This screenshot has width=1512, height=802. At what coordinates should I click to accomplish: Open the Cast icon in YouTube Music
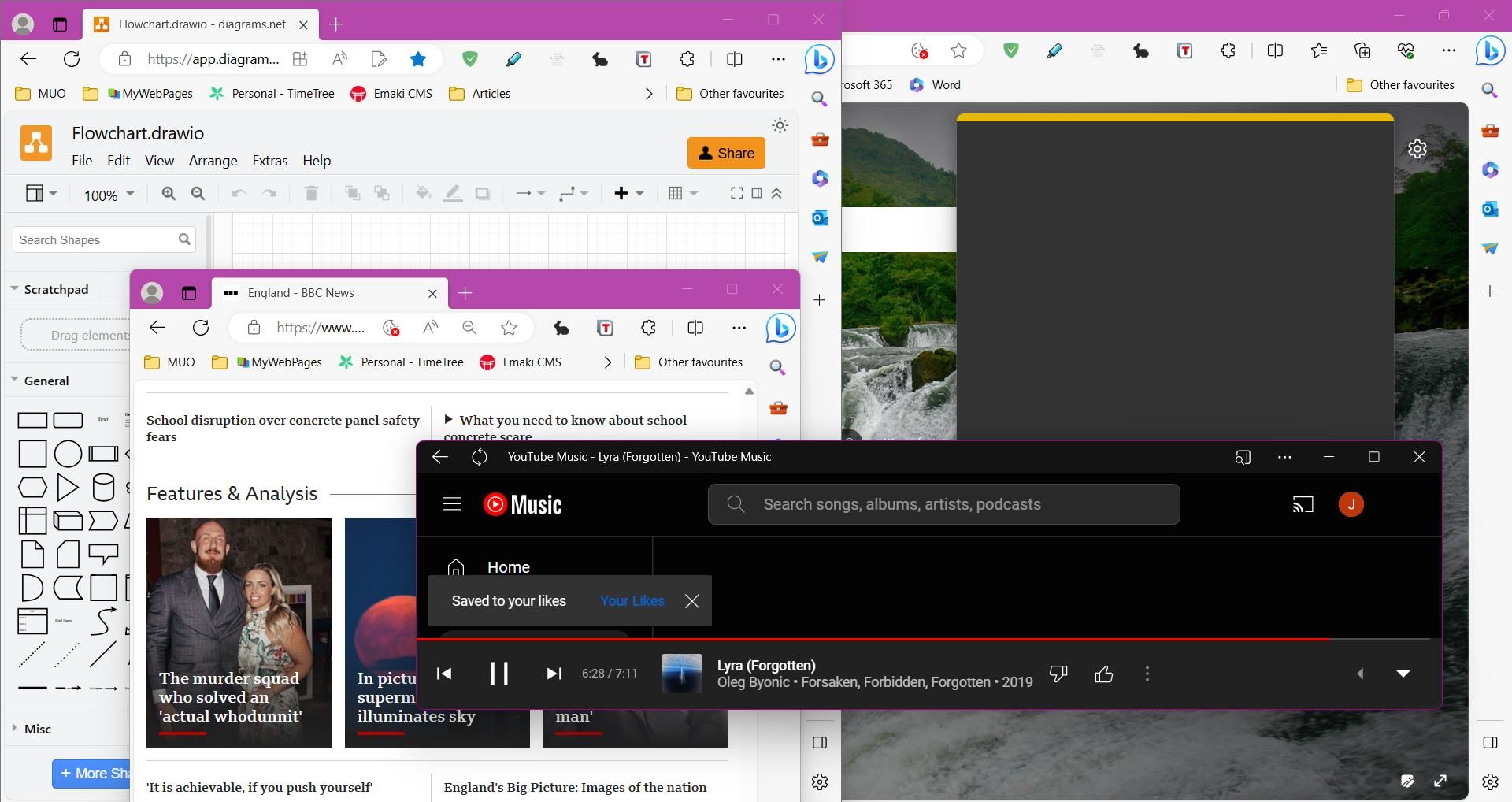pyautogui.click(x=1303, y=504)
